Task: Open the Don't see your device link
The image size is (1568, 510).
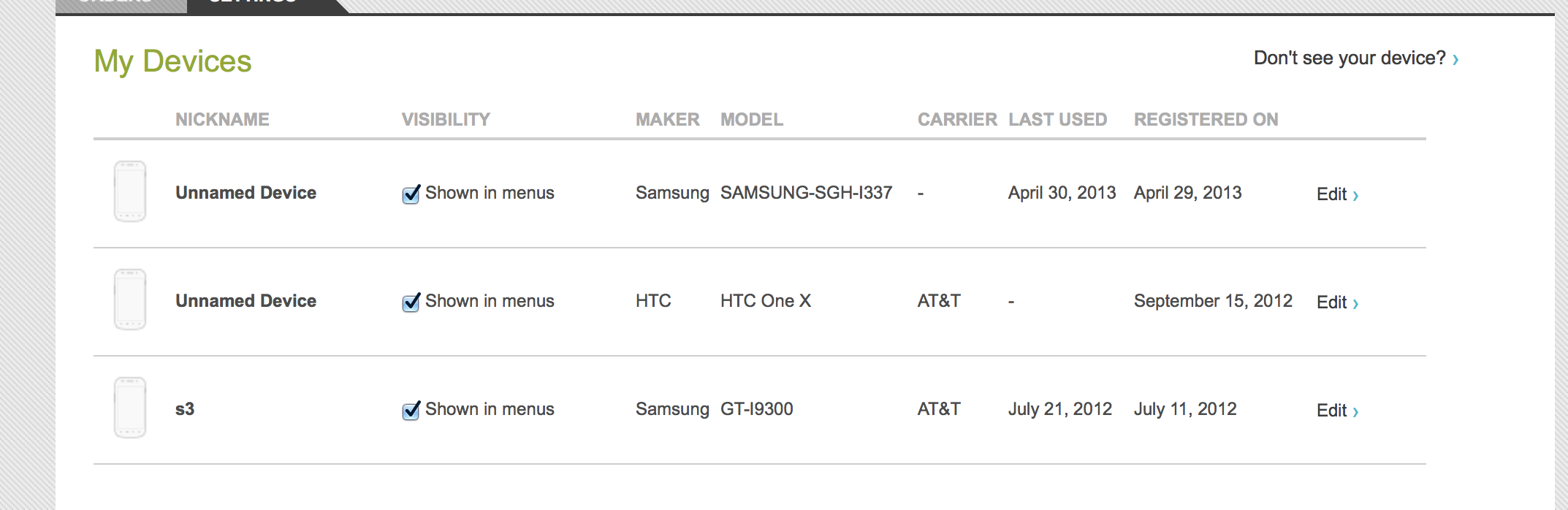Action: [1356, 58]
